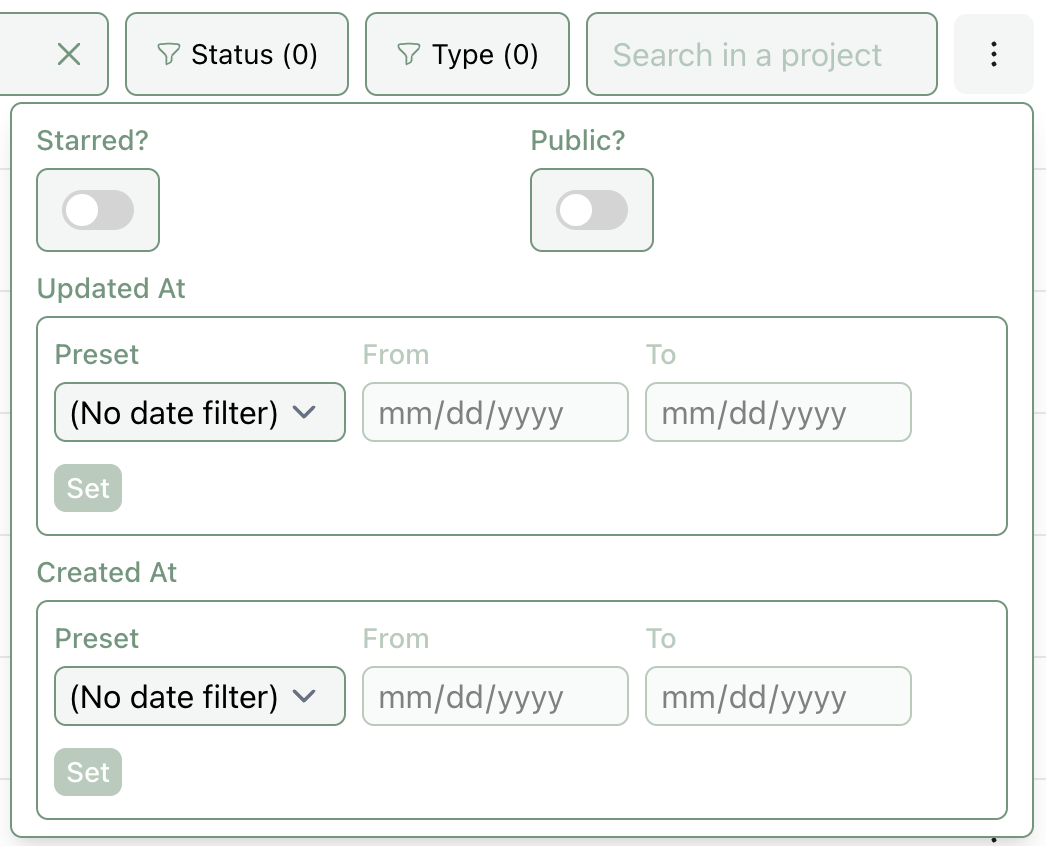1046x846 pixels.
Task: Click Created At To date field
Action: pos(778,696)
